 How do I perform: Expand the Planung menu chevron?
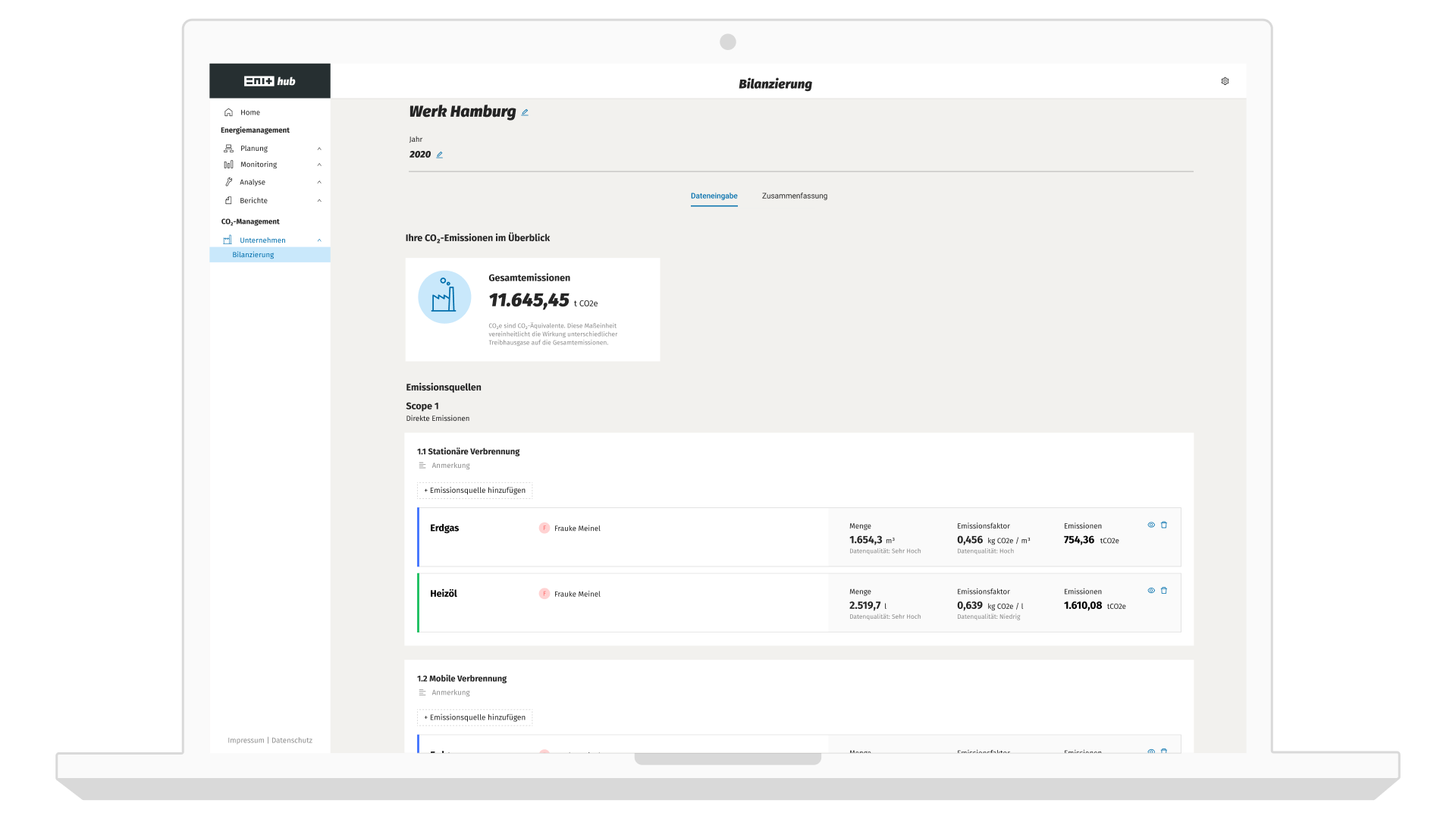click(319, 149)
